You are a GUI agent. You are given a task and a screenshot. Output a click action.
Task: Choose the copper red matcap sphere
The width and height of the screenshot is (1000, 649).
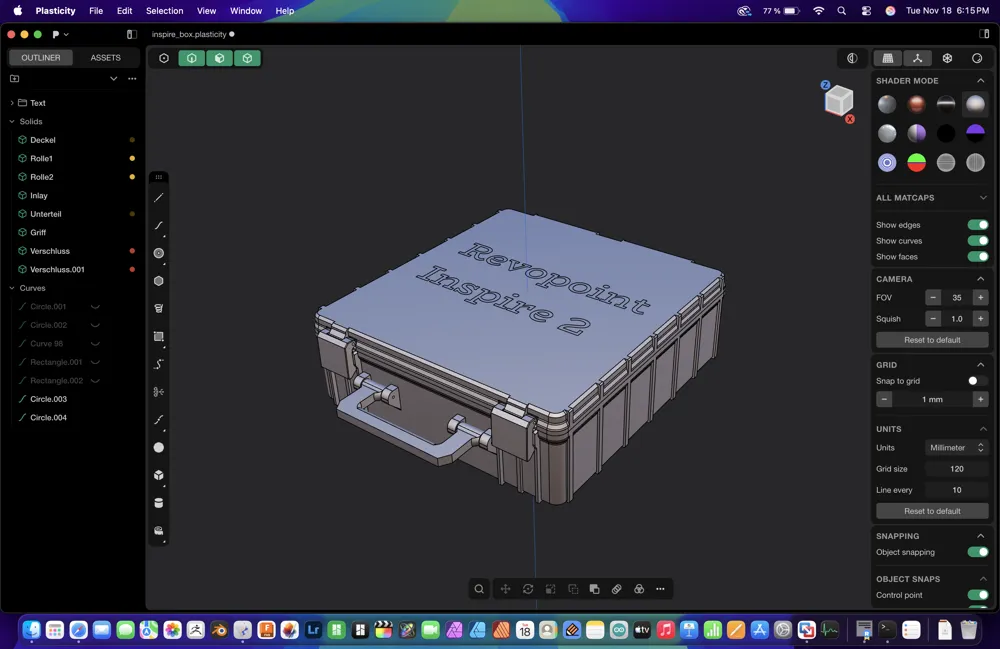pos(916,104)
